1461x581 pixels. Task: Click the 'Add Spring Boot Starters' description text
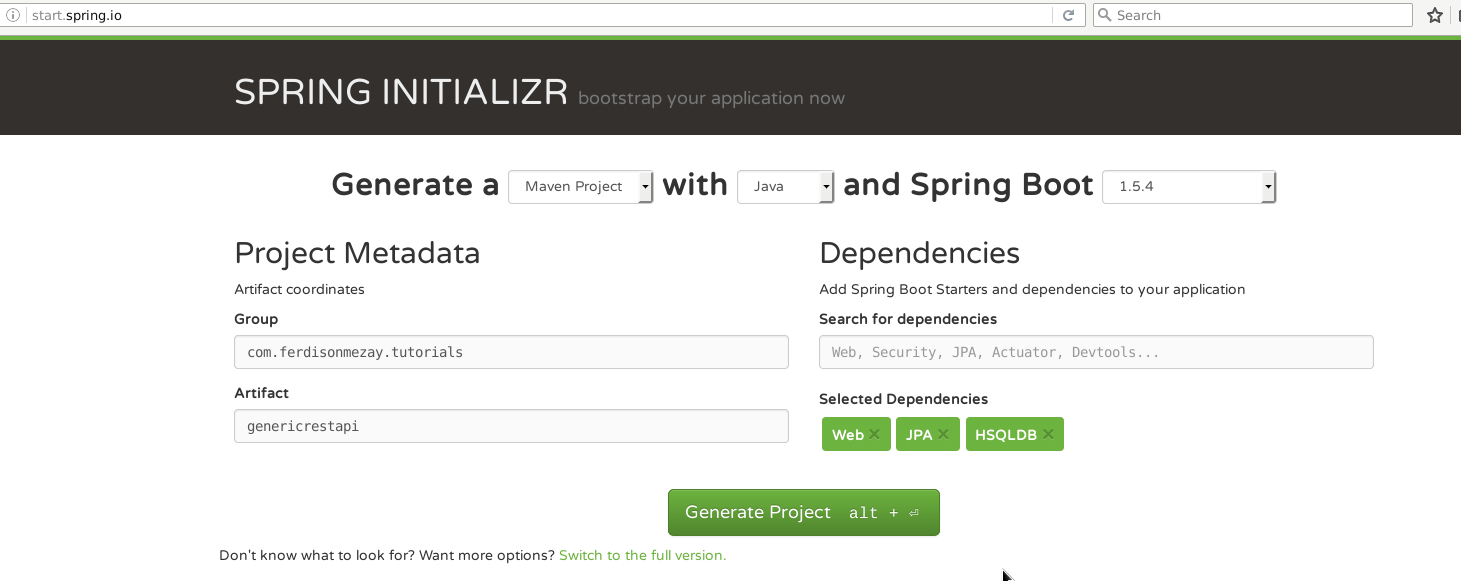1032,289
